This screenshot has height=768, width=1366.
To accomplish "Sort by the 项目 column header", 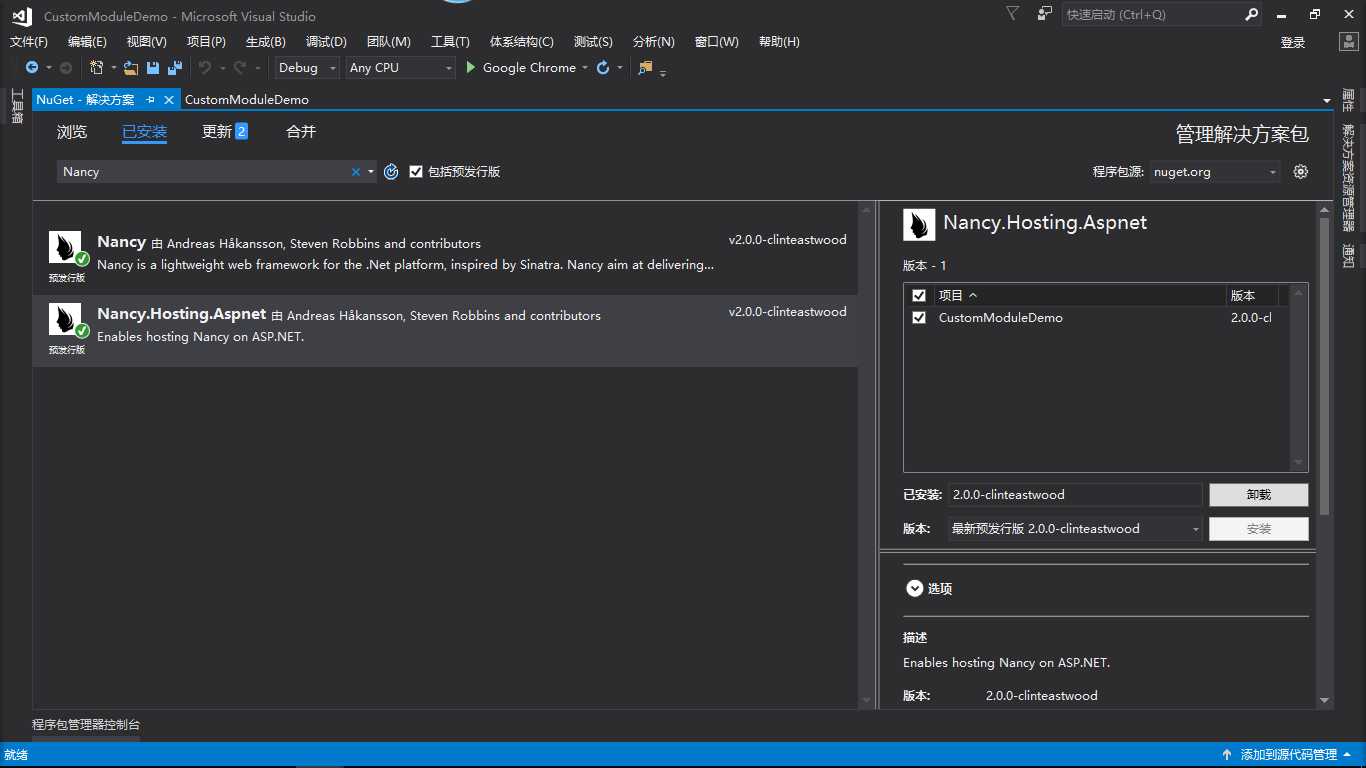I will coord(1080,296).
